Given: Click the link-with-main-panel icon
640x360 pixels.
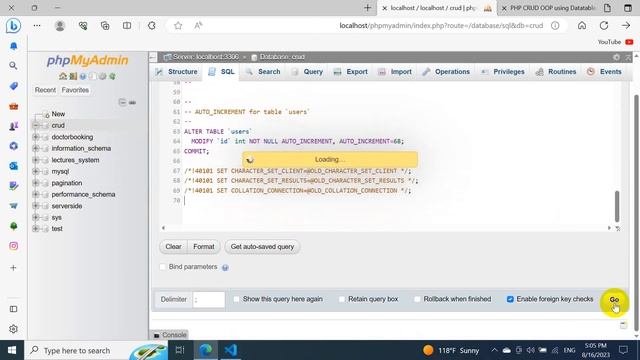Looking at the screenshot, I should click(x=132, y=102).
